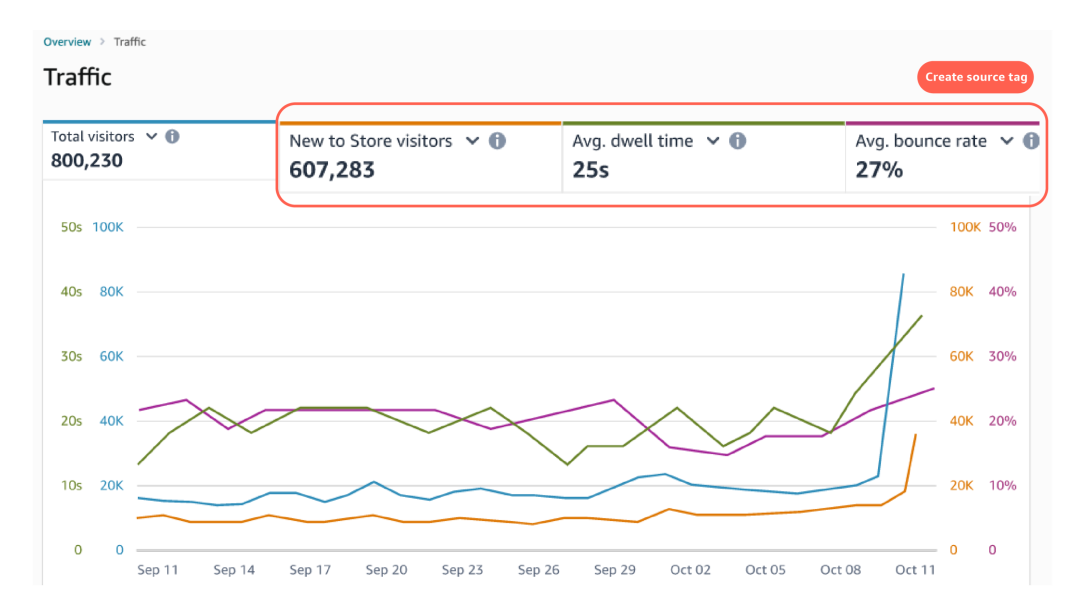
Task: Click the orange line's end point near Oct 11
Action: [915, 435]
